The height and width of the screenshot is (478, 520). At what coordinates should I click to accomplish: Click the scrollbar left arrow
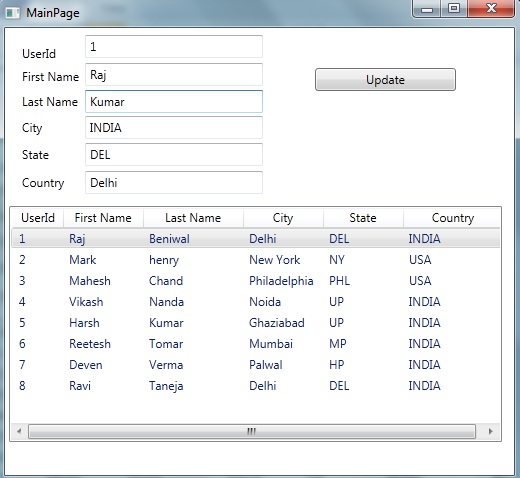[19, 431]
